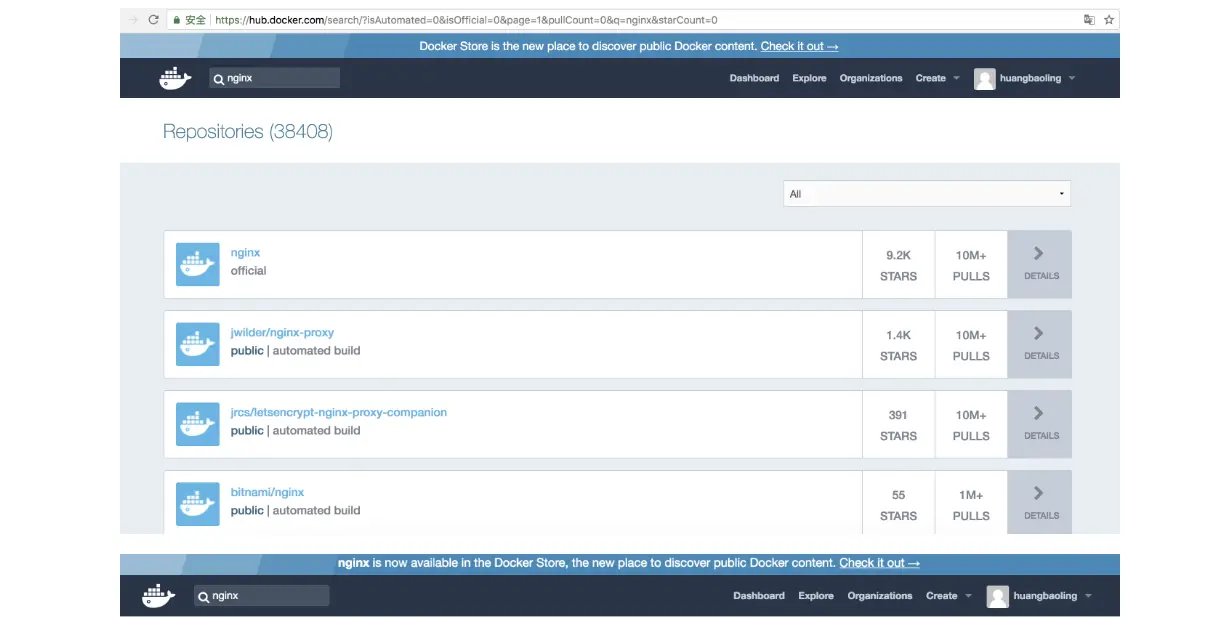Click 'Check it out' link in bottom banner
This screenshot has width=1222, height=618.
[x=879, y=563]
